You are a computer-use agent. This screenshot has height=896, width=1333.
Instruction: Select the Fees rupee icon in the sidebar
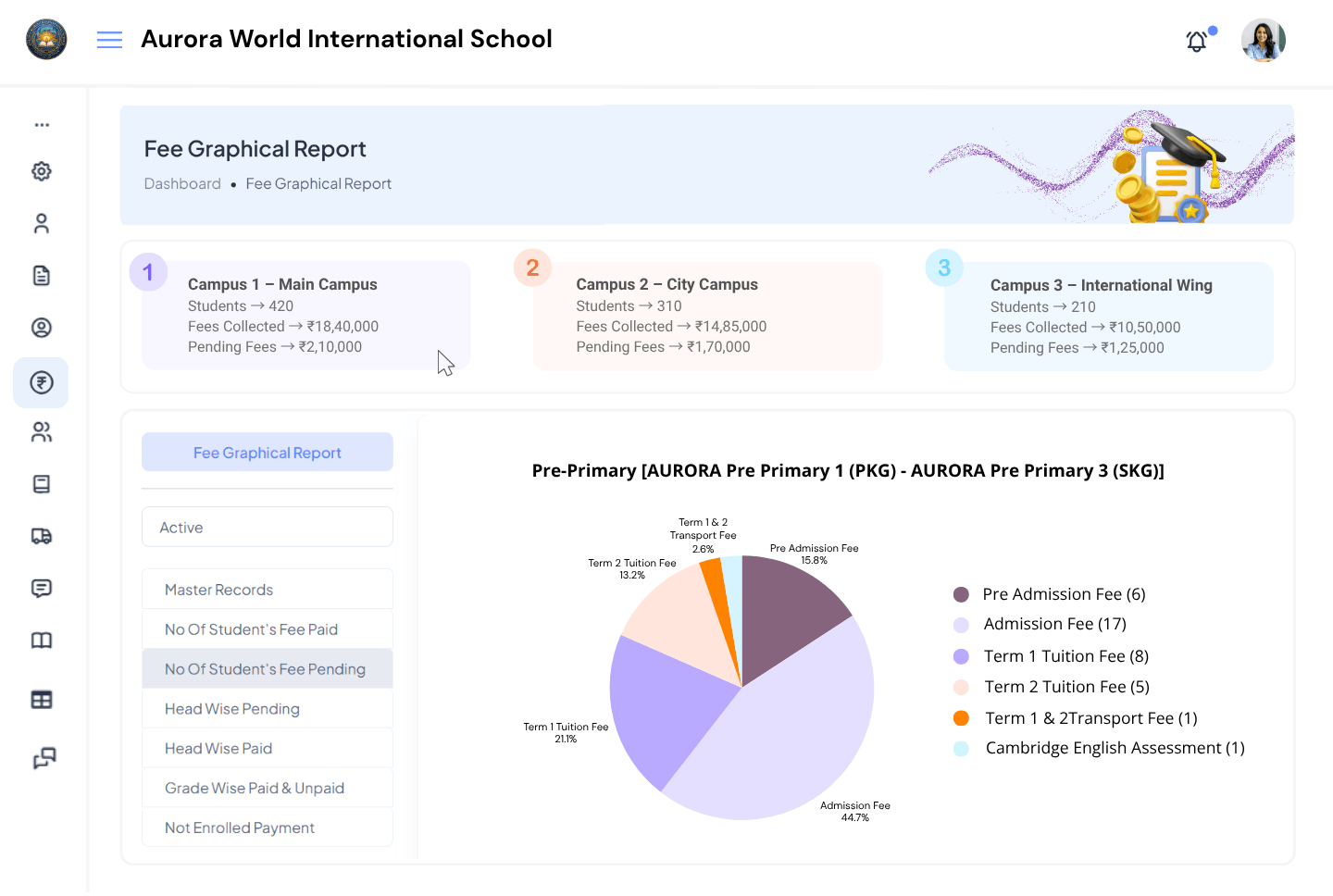[41, 382]
